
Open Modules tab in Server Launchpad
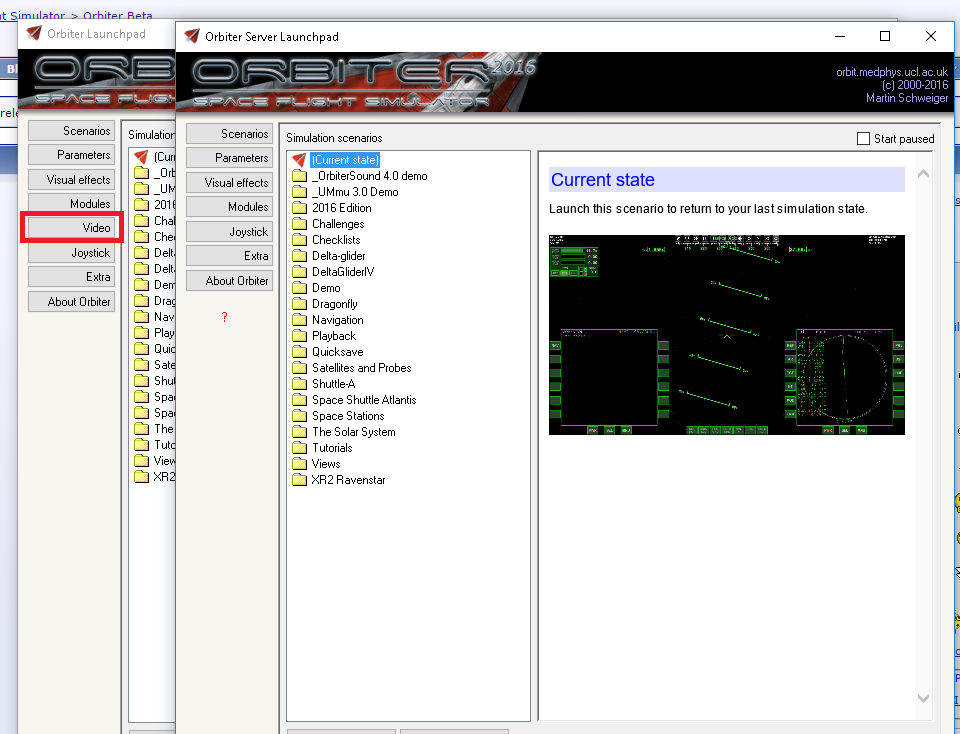click(x=230, y=207)
